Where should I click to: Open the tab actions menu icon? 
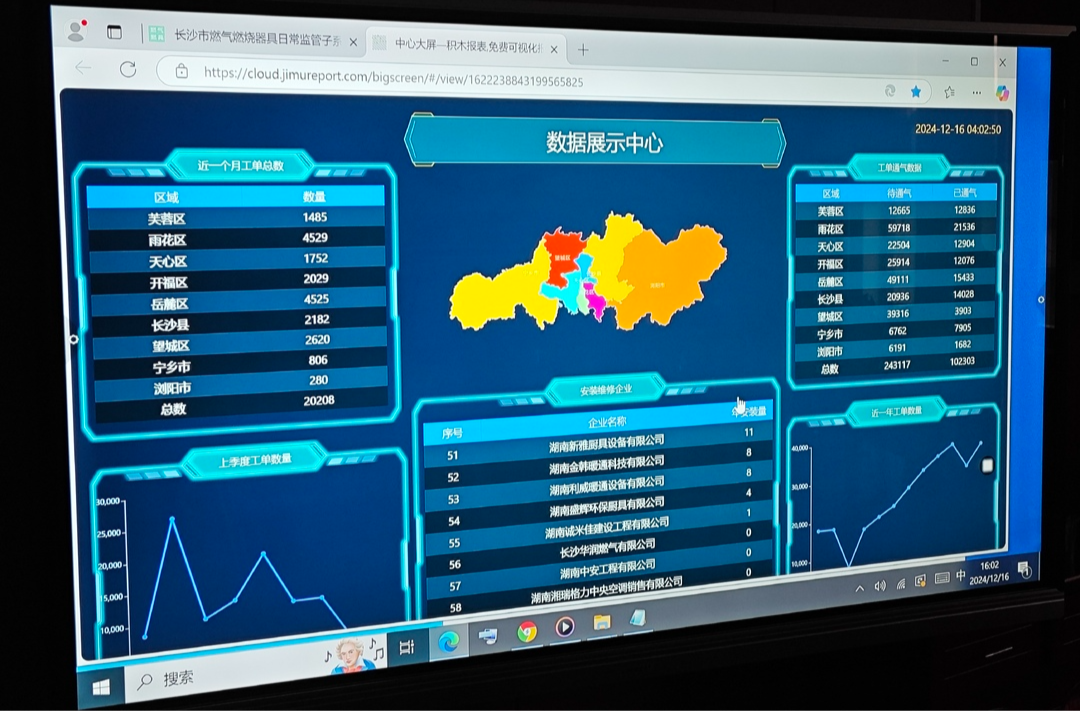pyautogui.click(x=114, y=32)
